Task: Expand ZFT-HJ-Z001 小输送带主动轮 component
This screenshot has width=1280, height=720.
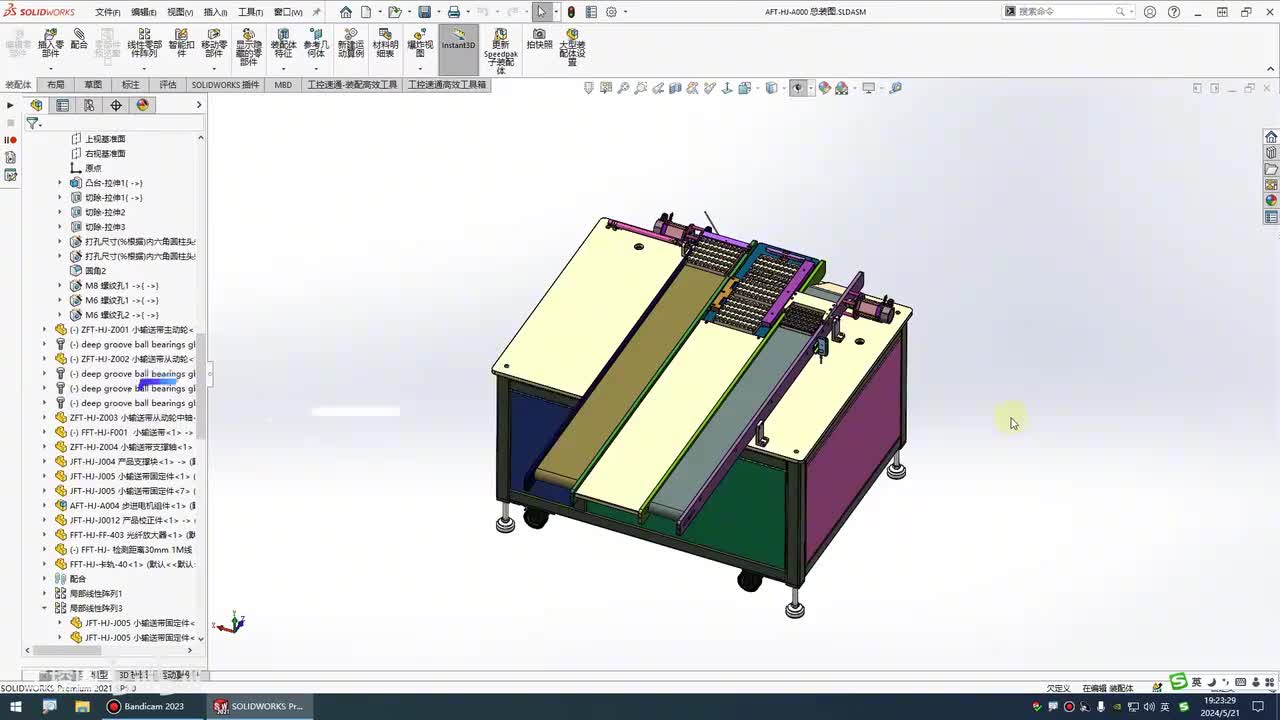Action: pos(43,329)
